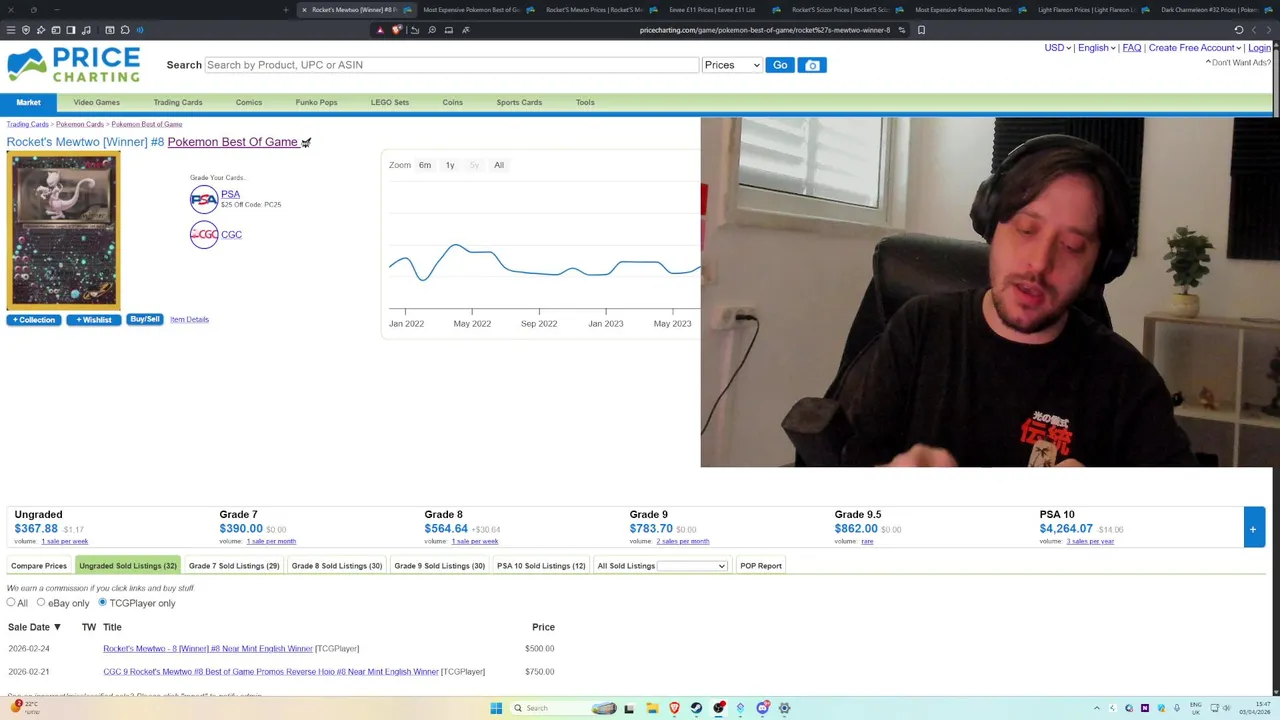1280x720 pixels.
Task: Click the sidebar panel toggle icon
Action: [71, 30]
